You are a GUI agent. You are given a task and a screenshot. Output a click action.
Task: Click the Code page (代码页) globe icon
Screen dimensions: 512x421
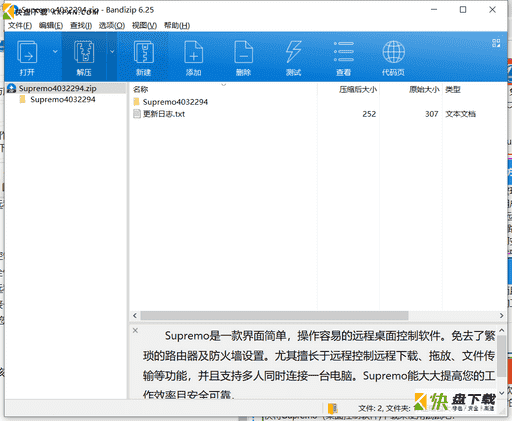pyautogui.click(x=394, y=52)
